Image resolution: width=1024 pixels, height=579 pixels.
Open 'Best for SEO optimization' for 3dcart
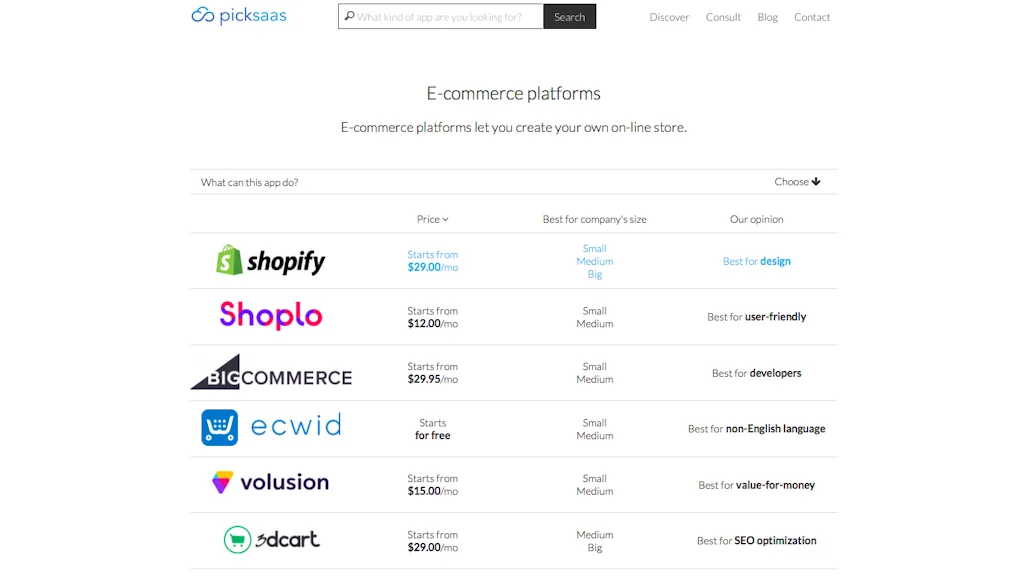click(757, 540)
